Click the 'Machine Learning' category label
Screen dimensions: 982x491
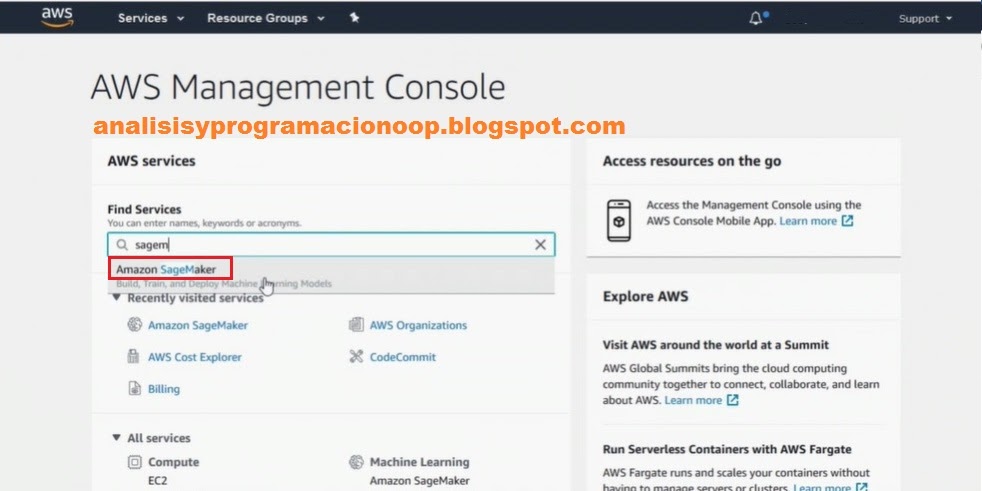coord(420,462)
